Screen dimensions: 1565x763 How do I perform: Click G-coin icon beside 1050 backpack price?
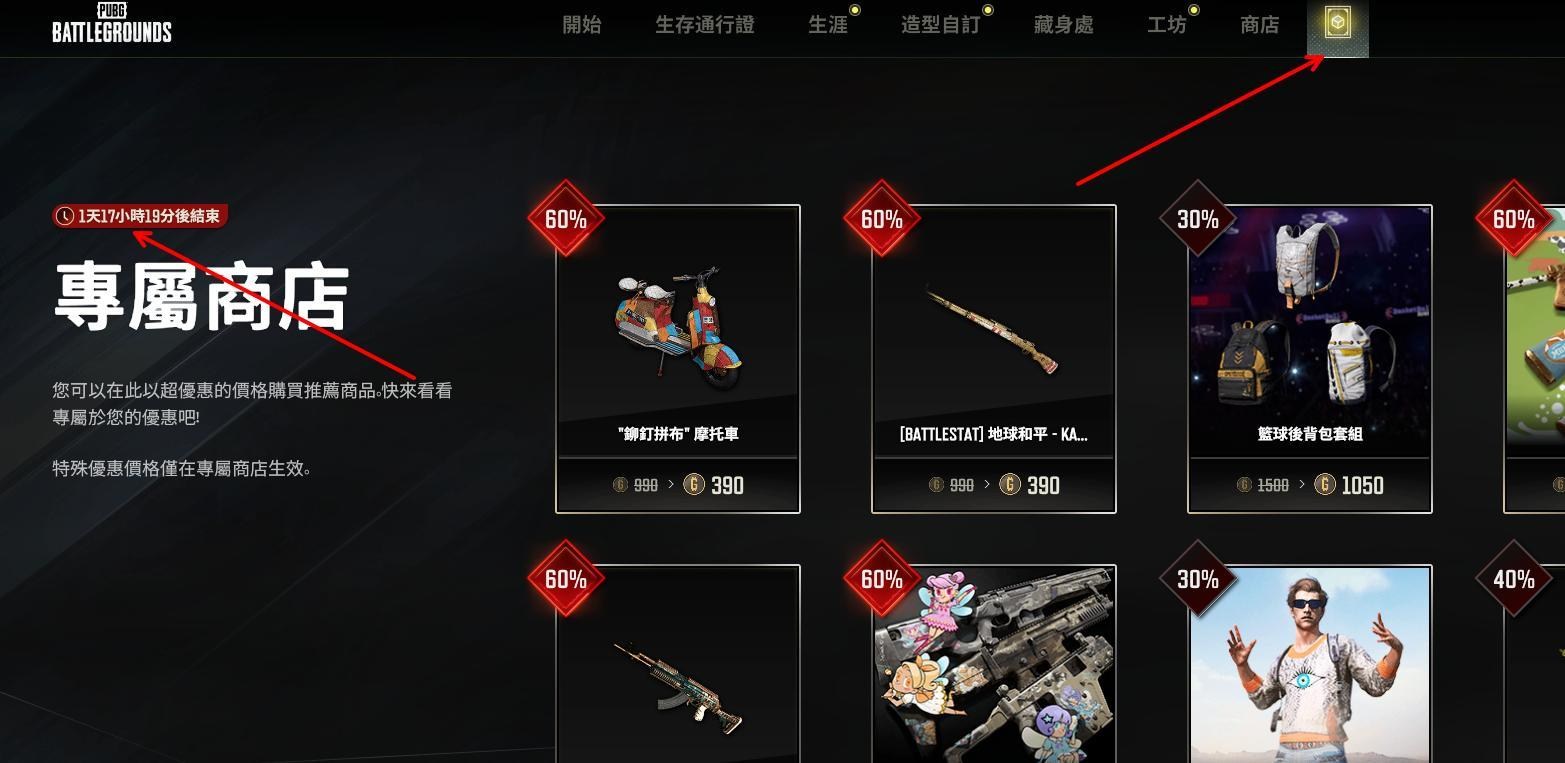(x=1325, y=485)
